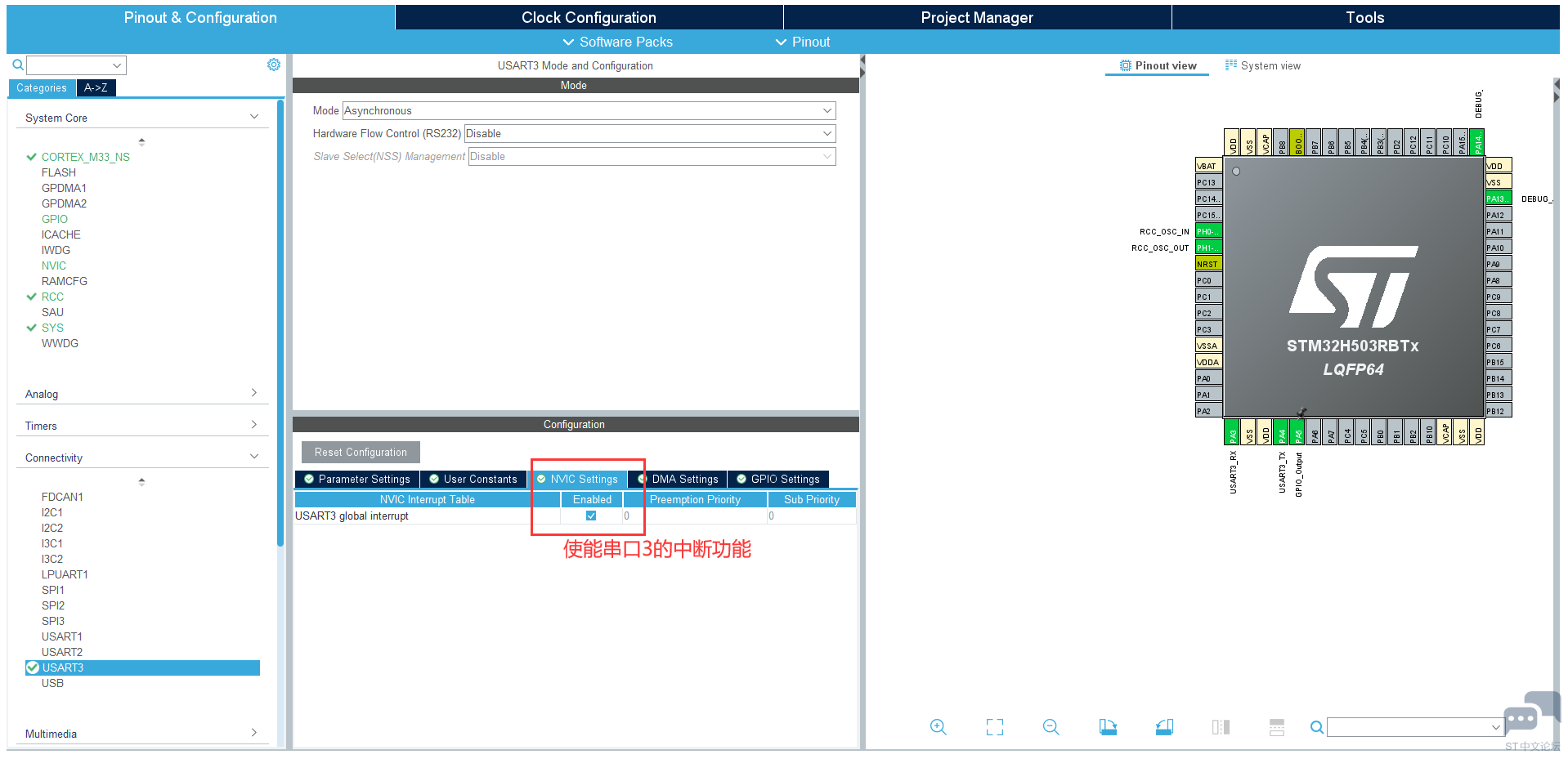This screenshot has width=1568, height=759.
Task: Click the BOOT0 pin on chip
Action: coord(1298,142)
